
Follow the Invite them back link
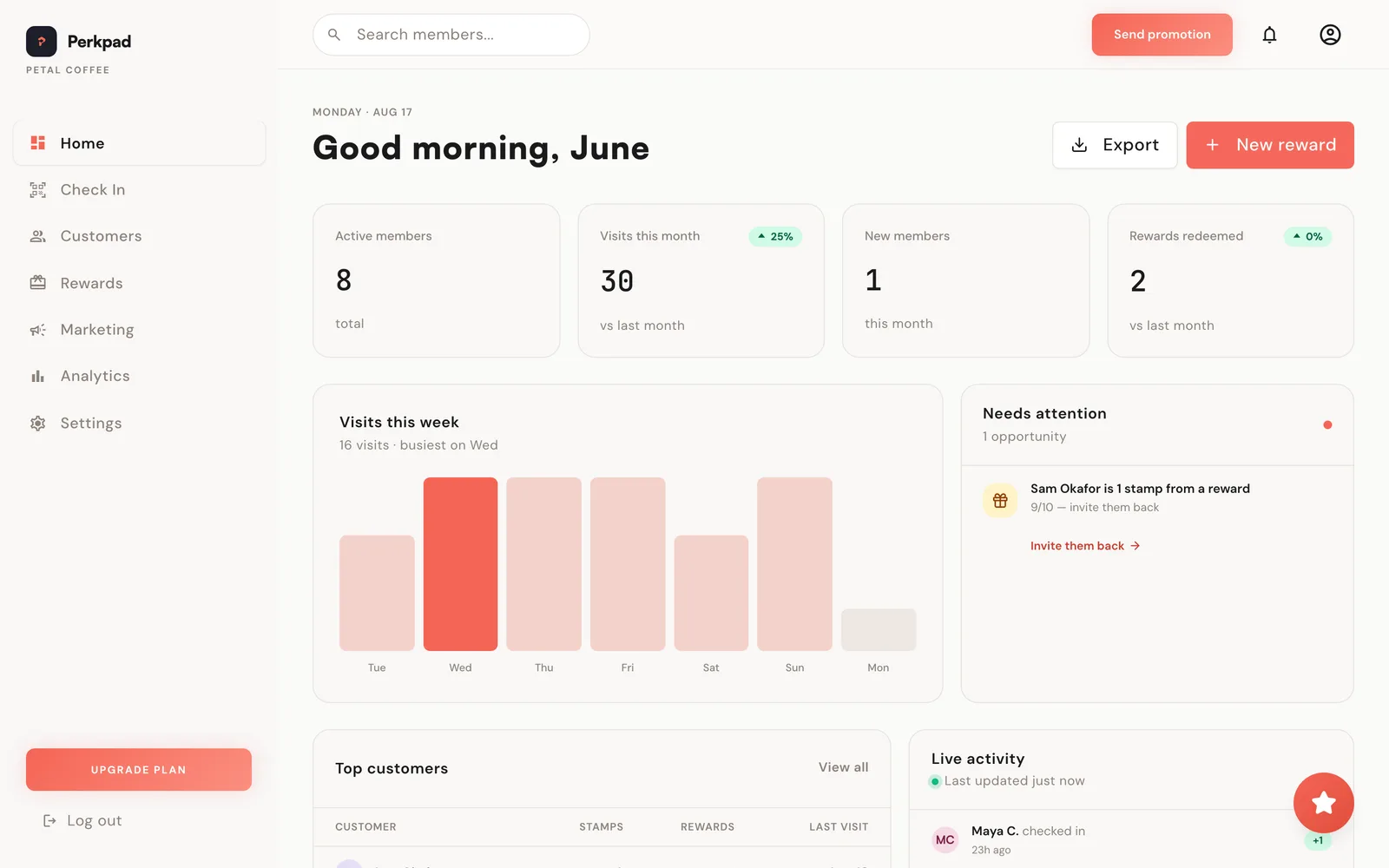pos(1085,546)
